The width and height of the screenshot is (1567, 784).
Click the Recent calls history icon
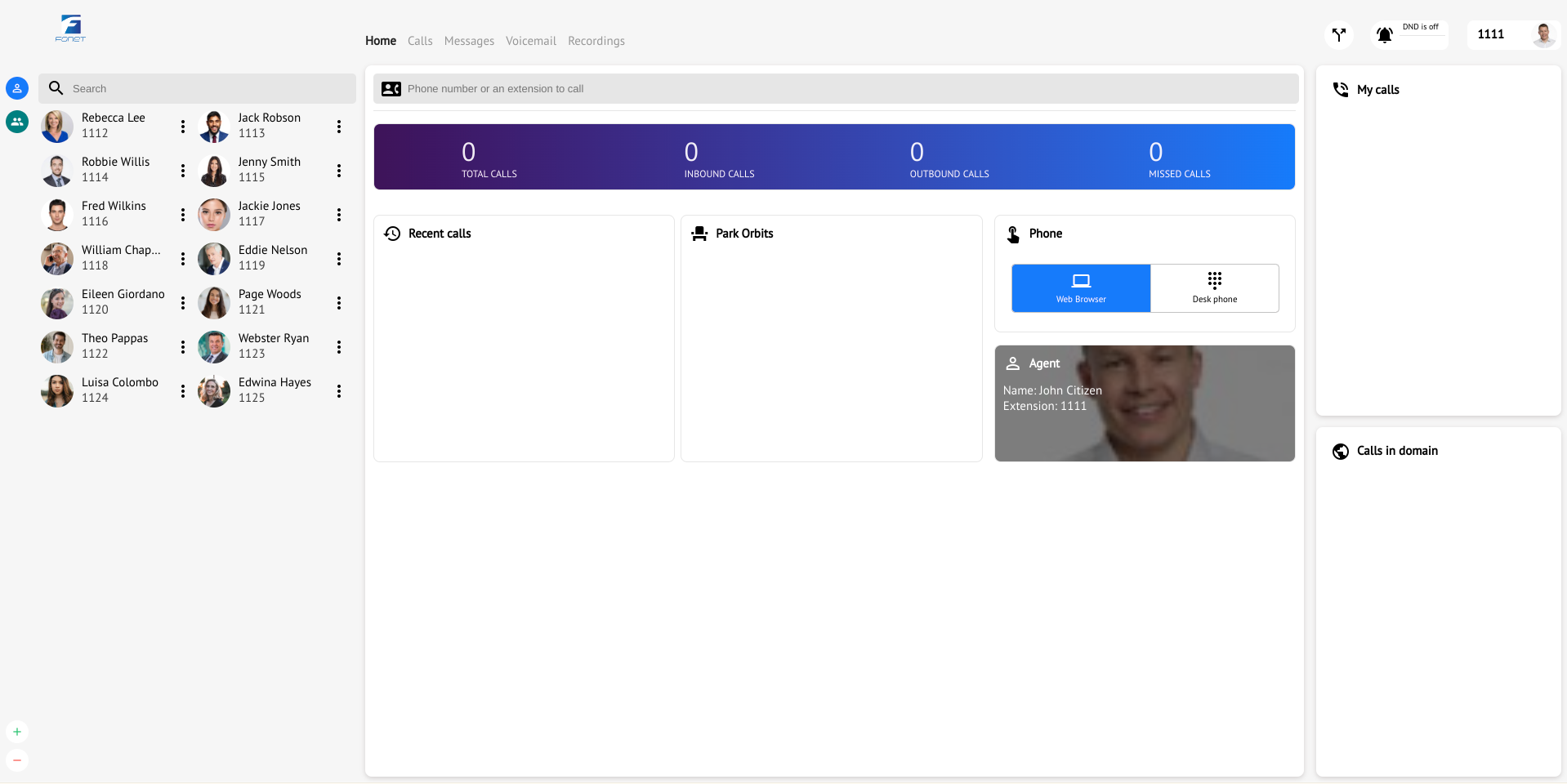tap(392, 234)
